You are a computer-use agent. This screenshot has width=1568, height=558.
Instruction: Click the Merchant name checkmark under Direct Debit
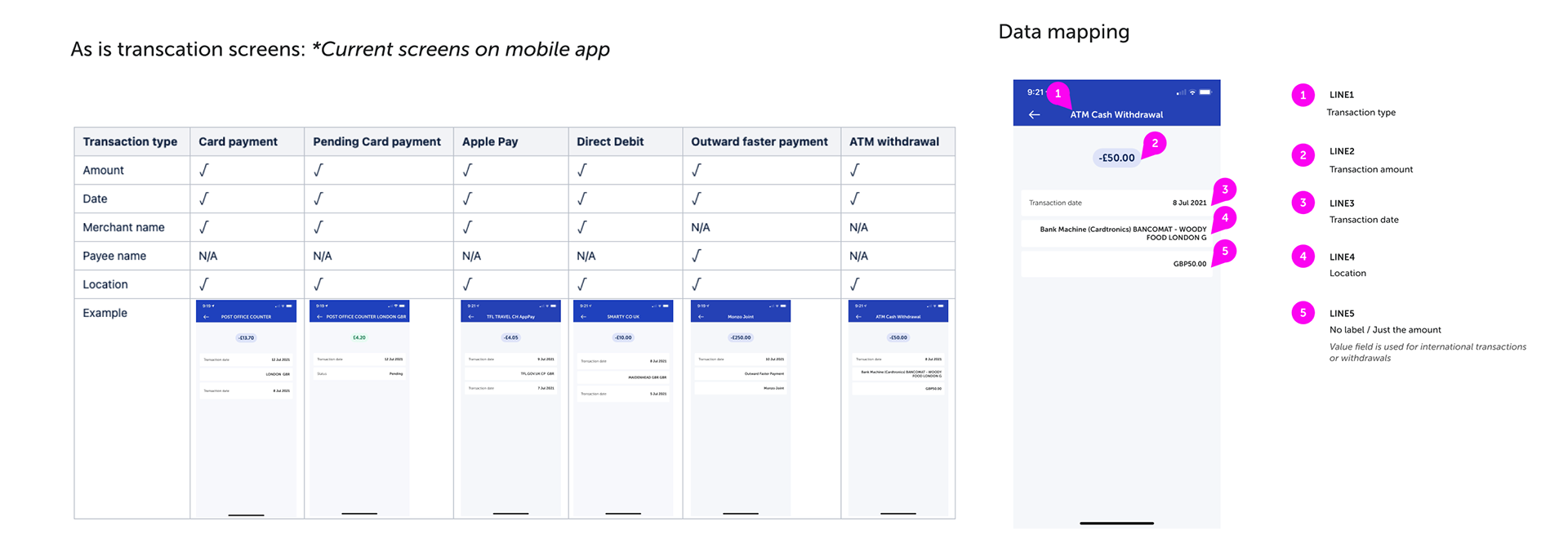point(582,227)
